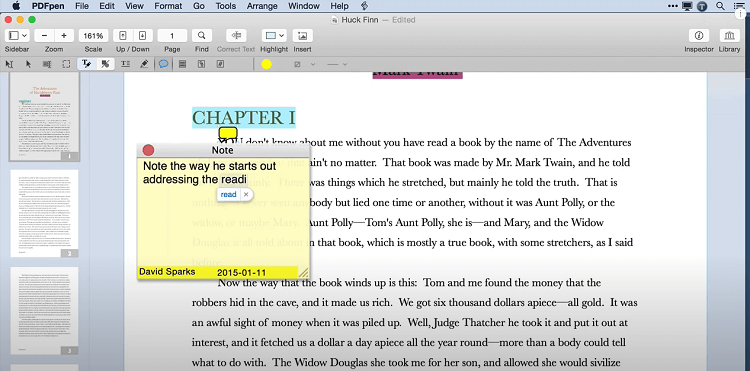Open the scripts menu icon
This screenshot has height=371, width=750.
click(x=364, y=6)
